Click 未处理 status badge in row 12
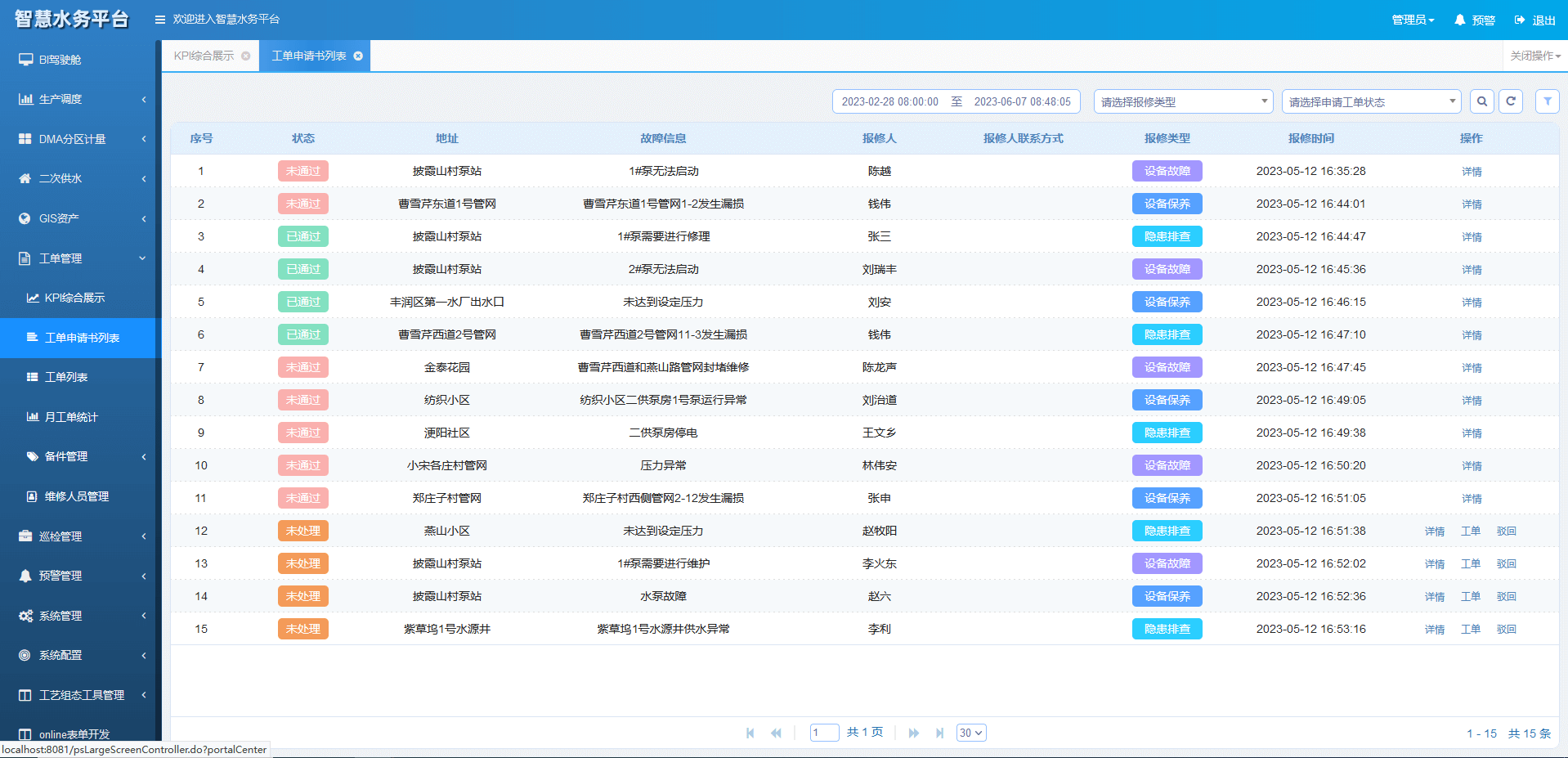 pos(303,531)
